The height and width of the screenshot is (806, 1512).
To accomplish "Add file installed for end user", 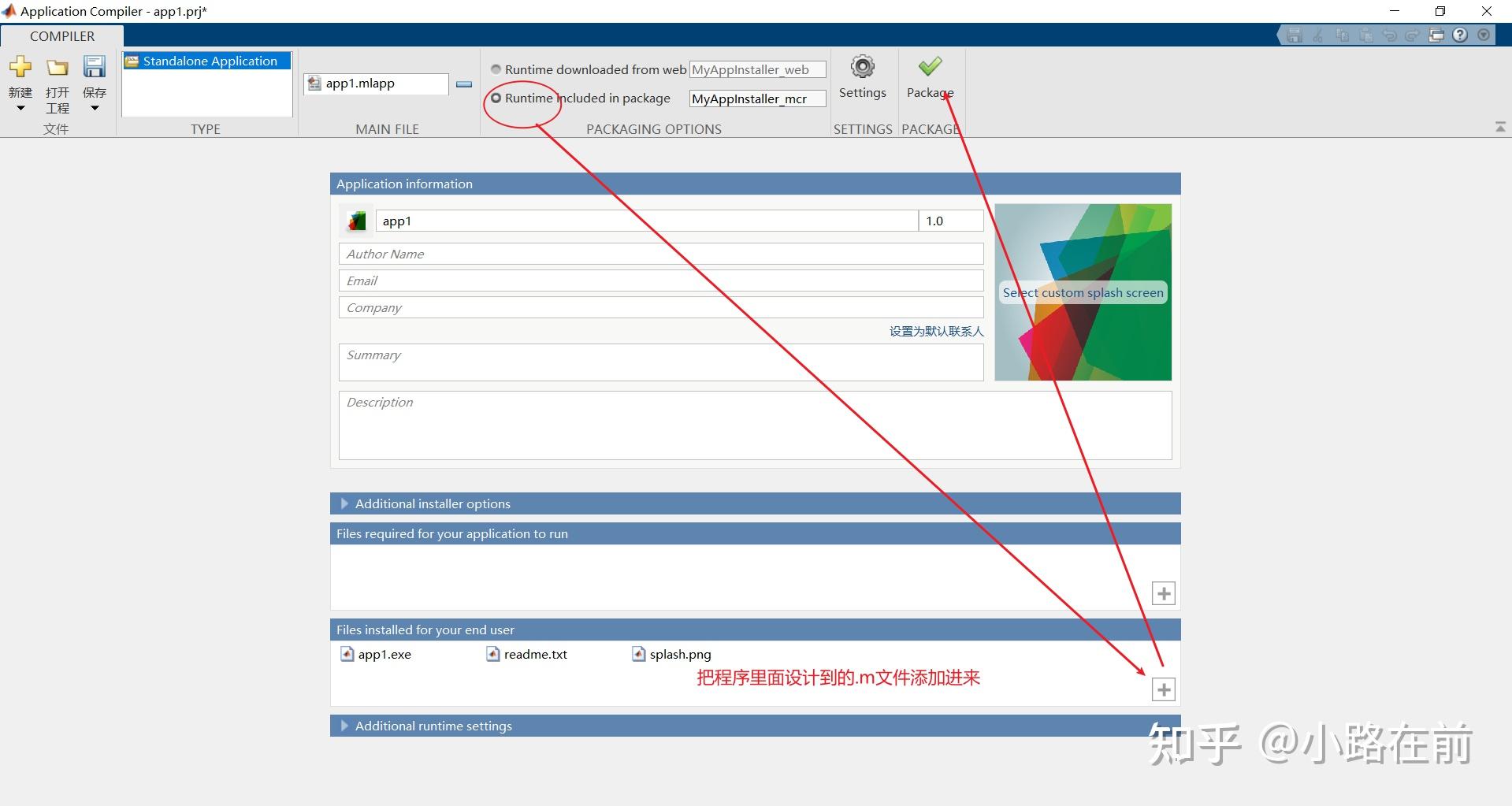I will (x=1164, y=689).
